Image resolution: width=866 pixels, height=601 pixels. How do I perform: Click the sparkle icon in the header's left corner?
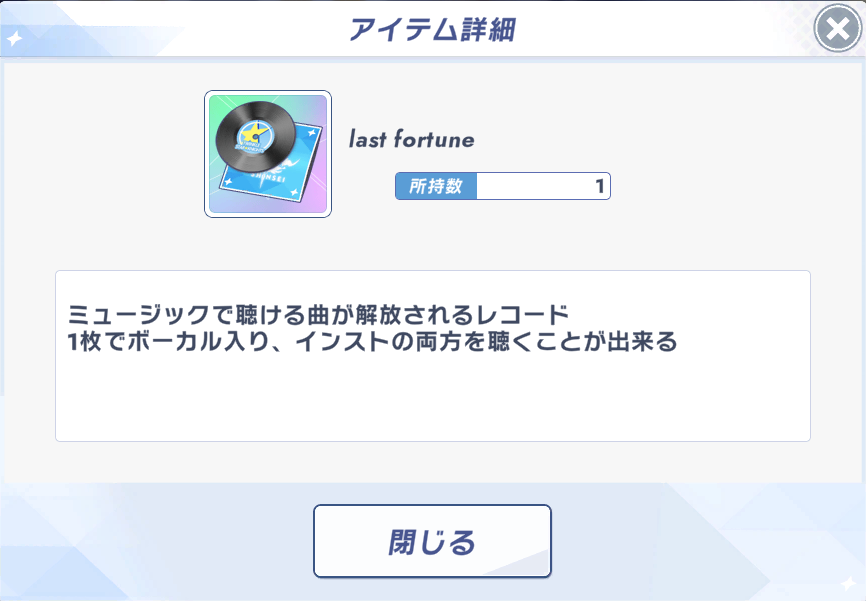[15, 40]
